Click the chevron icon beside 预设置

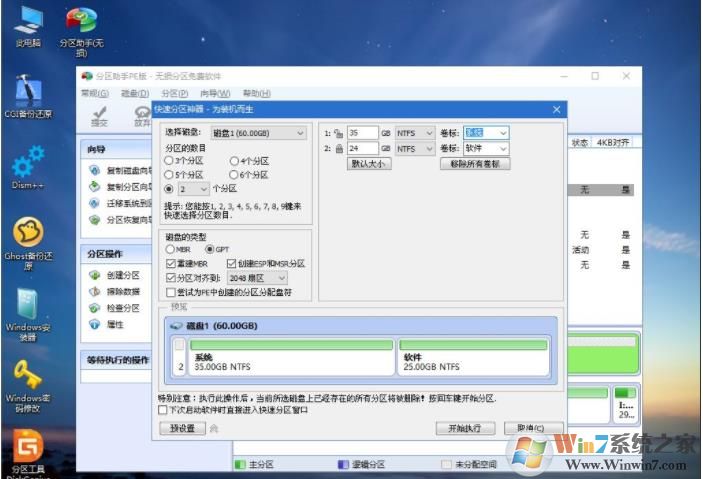click(214, 429)
